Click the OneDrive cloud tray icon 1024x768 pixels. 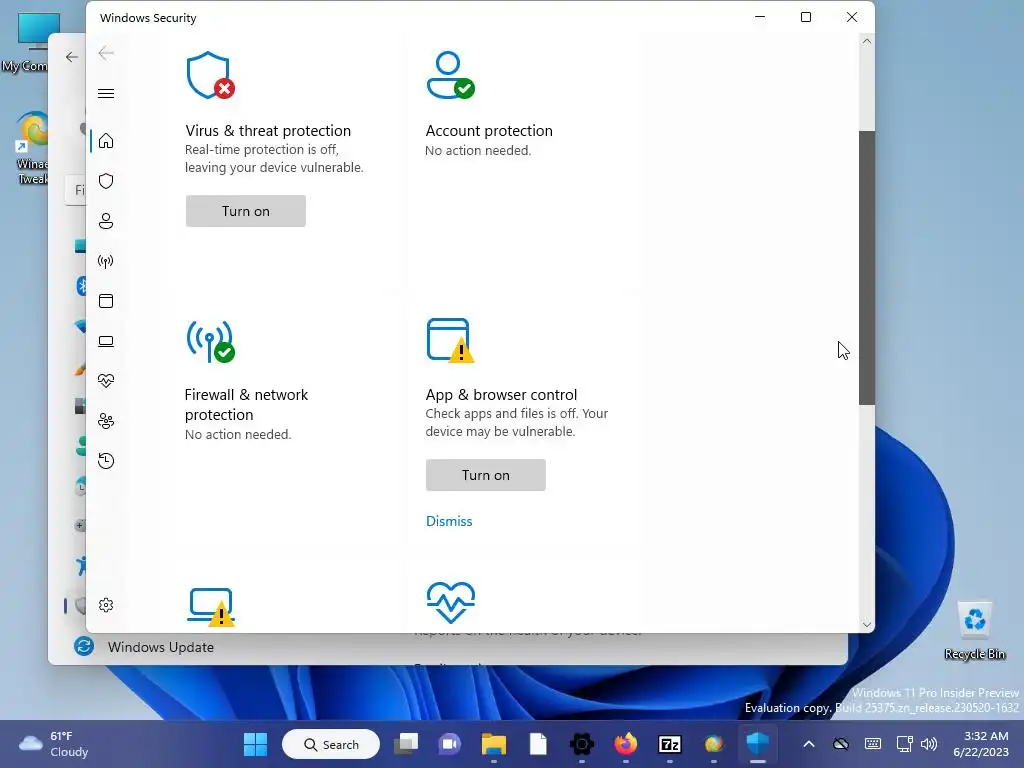(x=841, y=744)
